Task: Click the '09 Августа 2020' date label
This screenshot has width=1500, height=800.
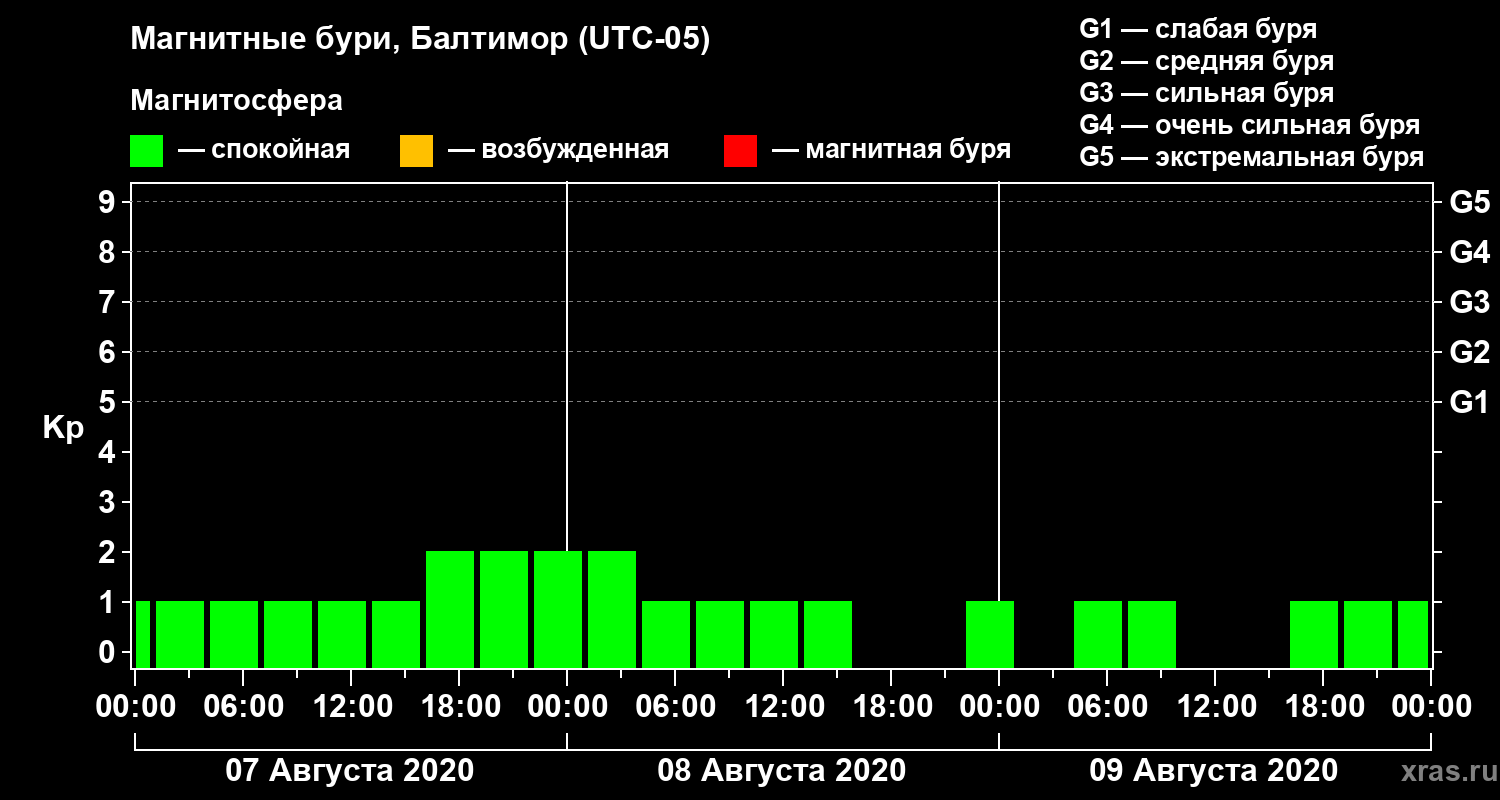Action: pyautogui.click(x=1214, y=770)
